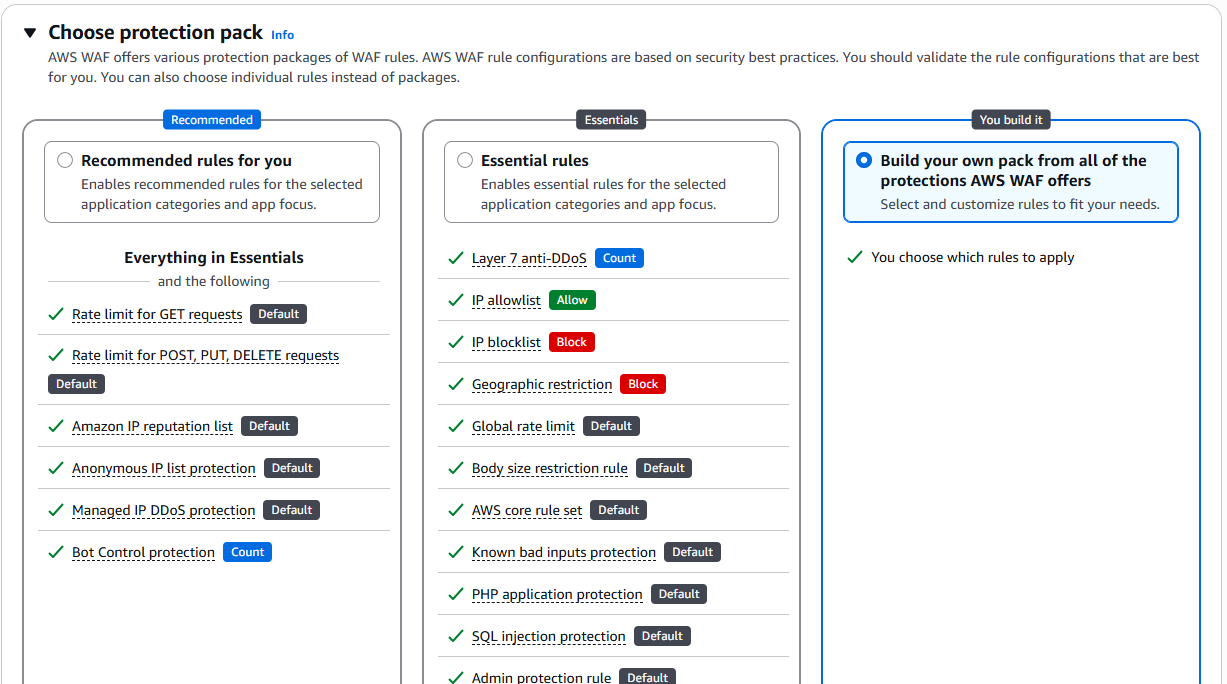This screenshot has width=1227, height=684.
Task: Click Managed IP DDoS protection link
Action: [x=163, y=510]
